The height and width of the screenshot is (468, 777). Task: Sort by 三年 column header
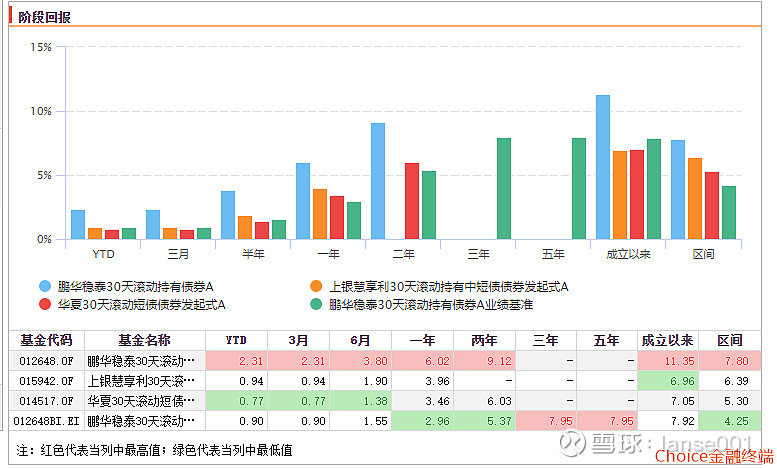tap(546, 341)
